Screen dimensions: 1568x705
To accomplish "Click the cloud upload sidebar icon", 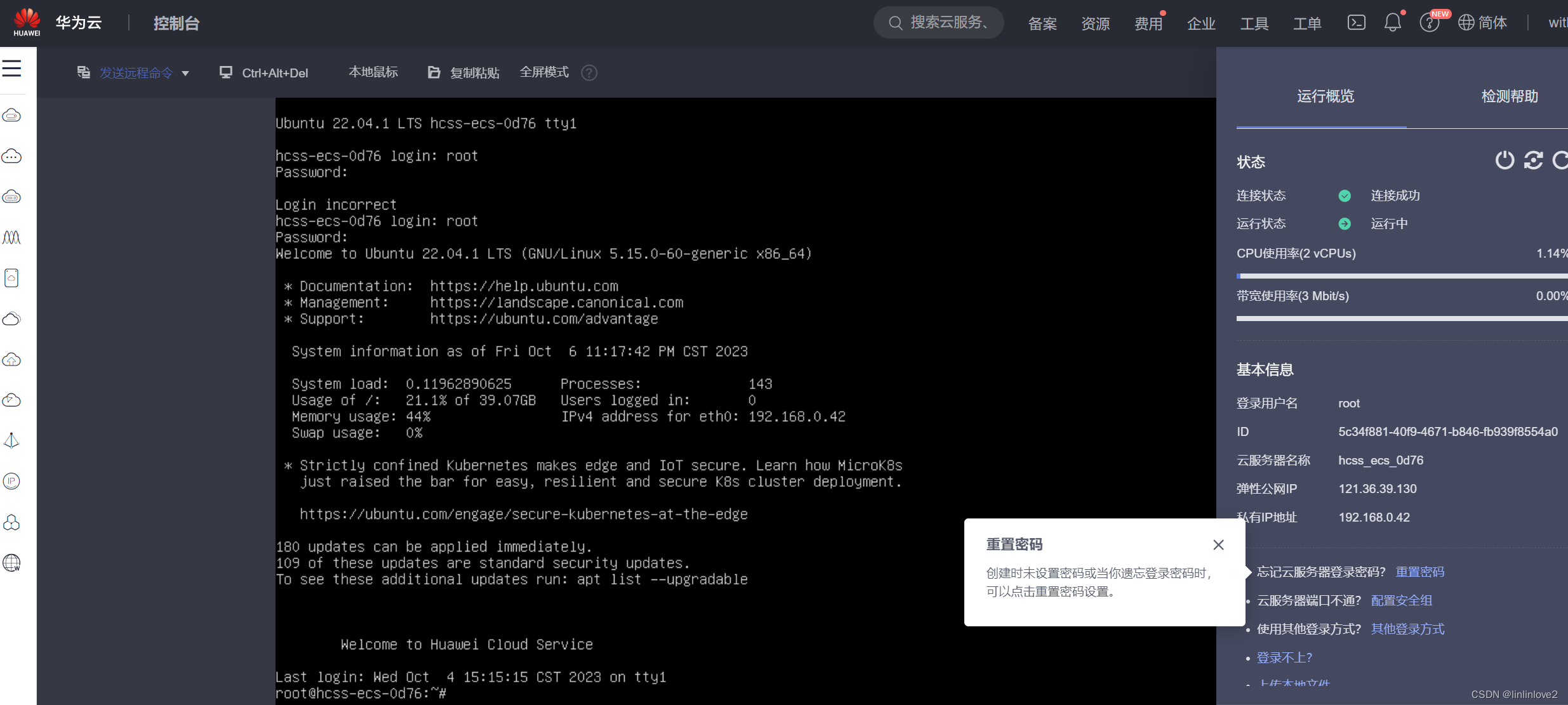I will coord(11,359).
